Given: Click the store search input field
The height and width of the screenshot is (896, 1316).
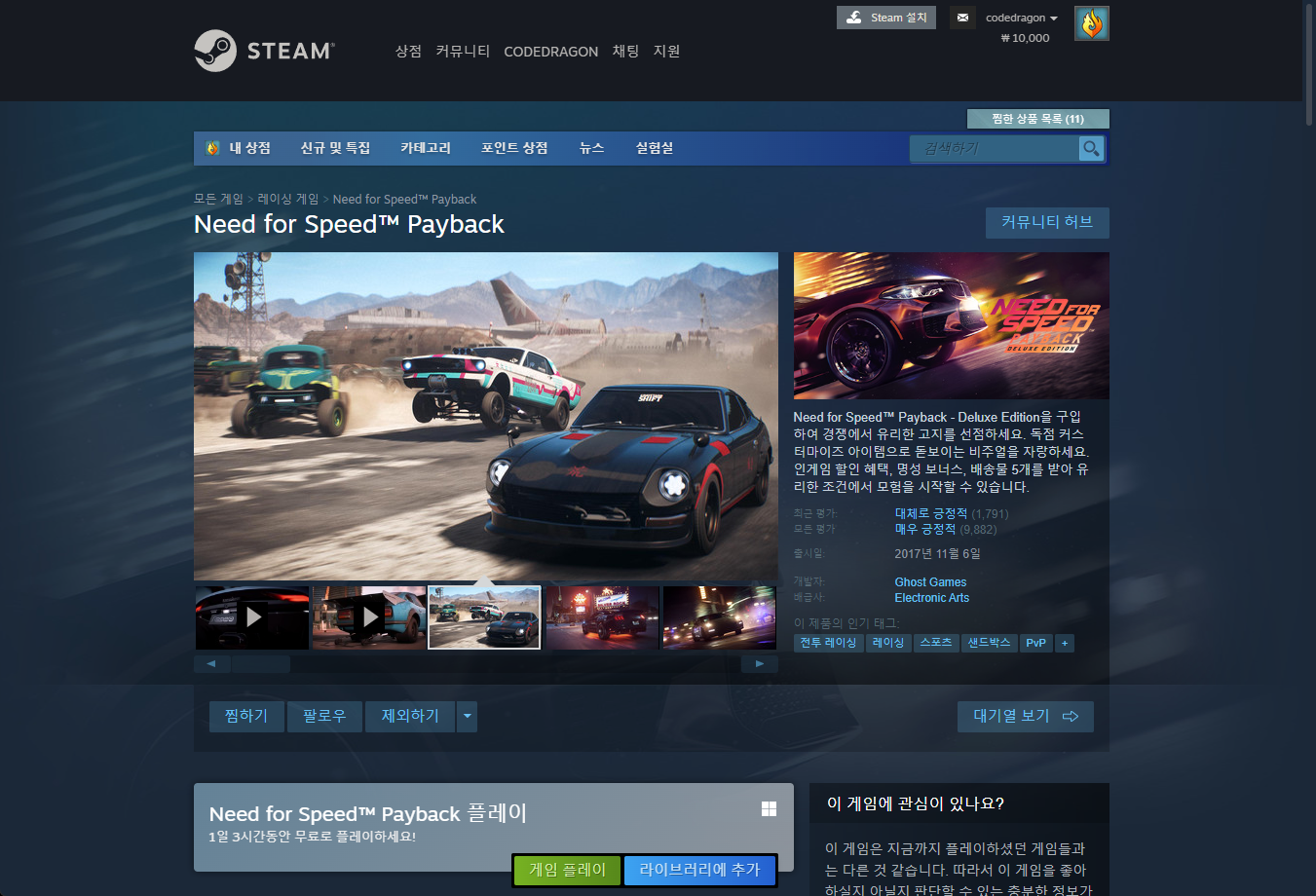Looking at the screenshot, I should click(995, 148).
